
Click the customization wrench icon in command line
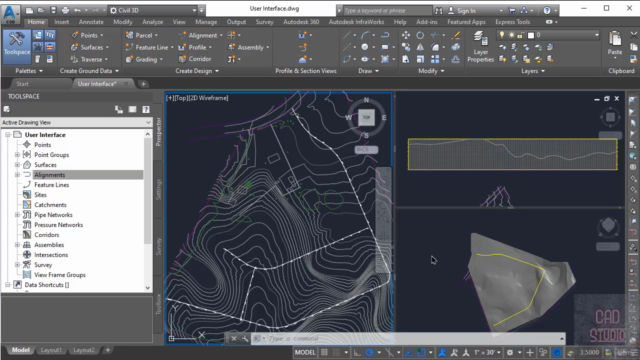pyautogui.click(x=245, y=338)
